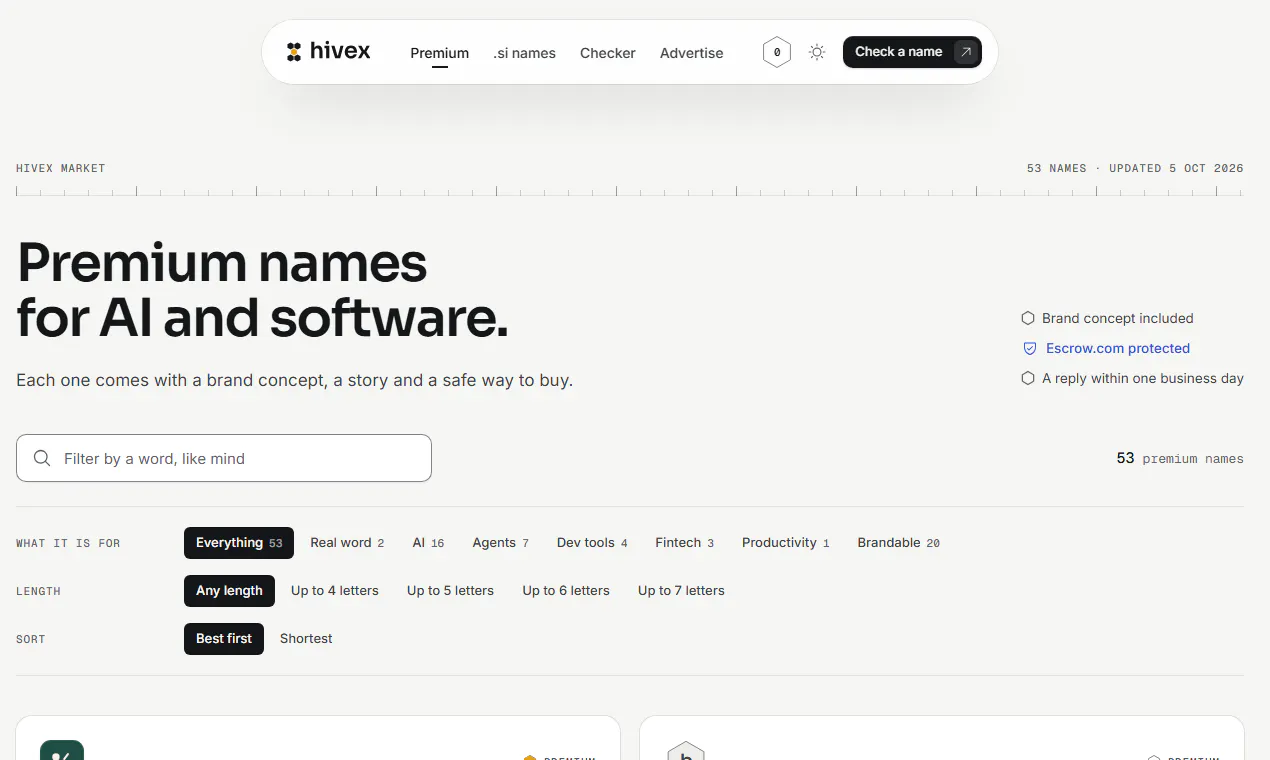Click the arrow icon in Check a name
This screenshot has height=760, width=1270.
pyautogui.click(x=965, y=52)
